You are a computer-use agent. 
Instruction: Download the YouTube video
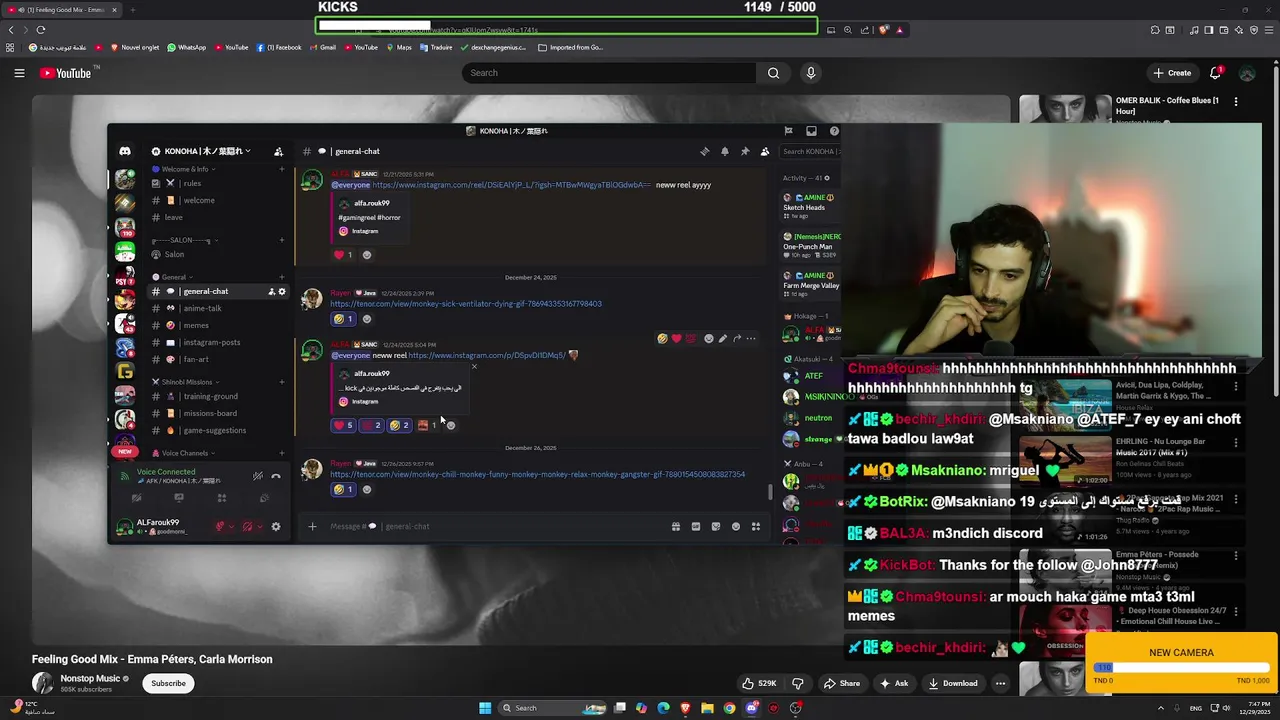point(953,683)
